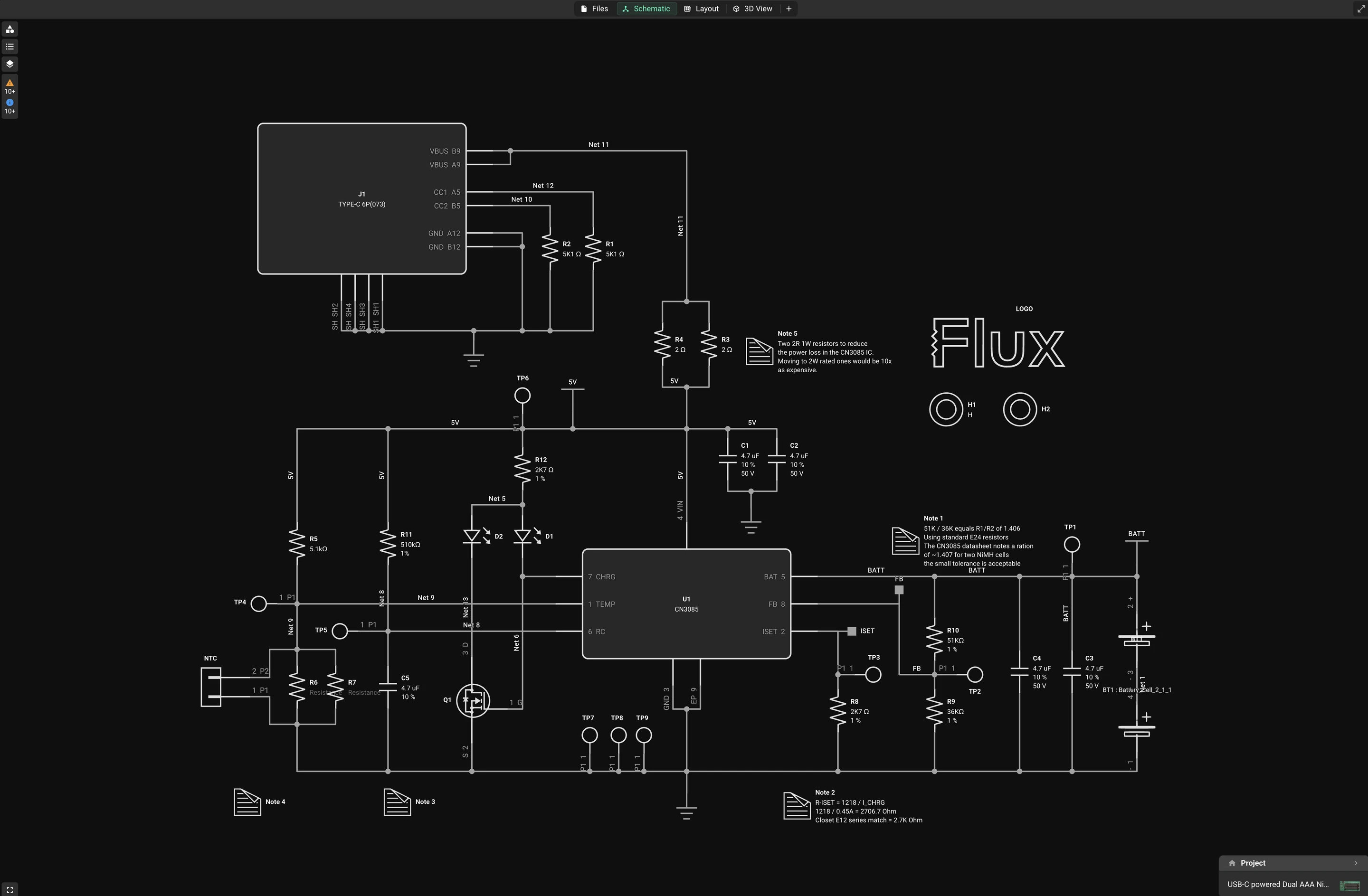Viewport: 1368px width, 896px height.
Task: Show the blue info messages indicator
Action: pos(10,106)
